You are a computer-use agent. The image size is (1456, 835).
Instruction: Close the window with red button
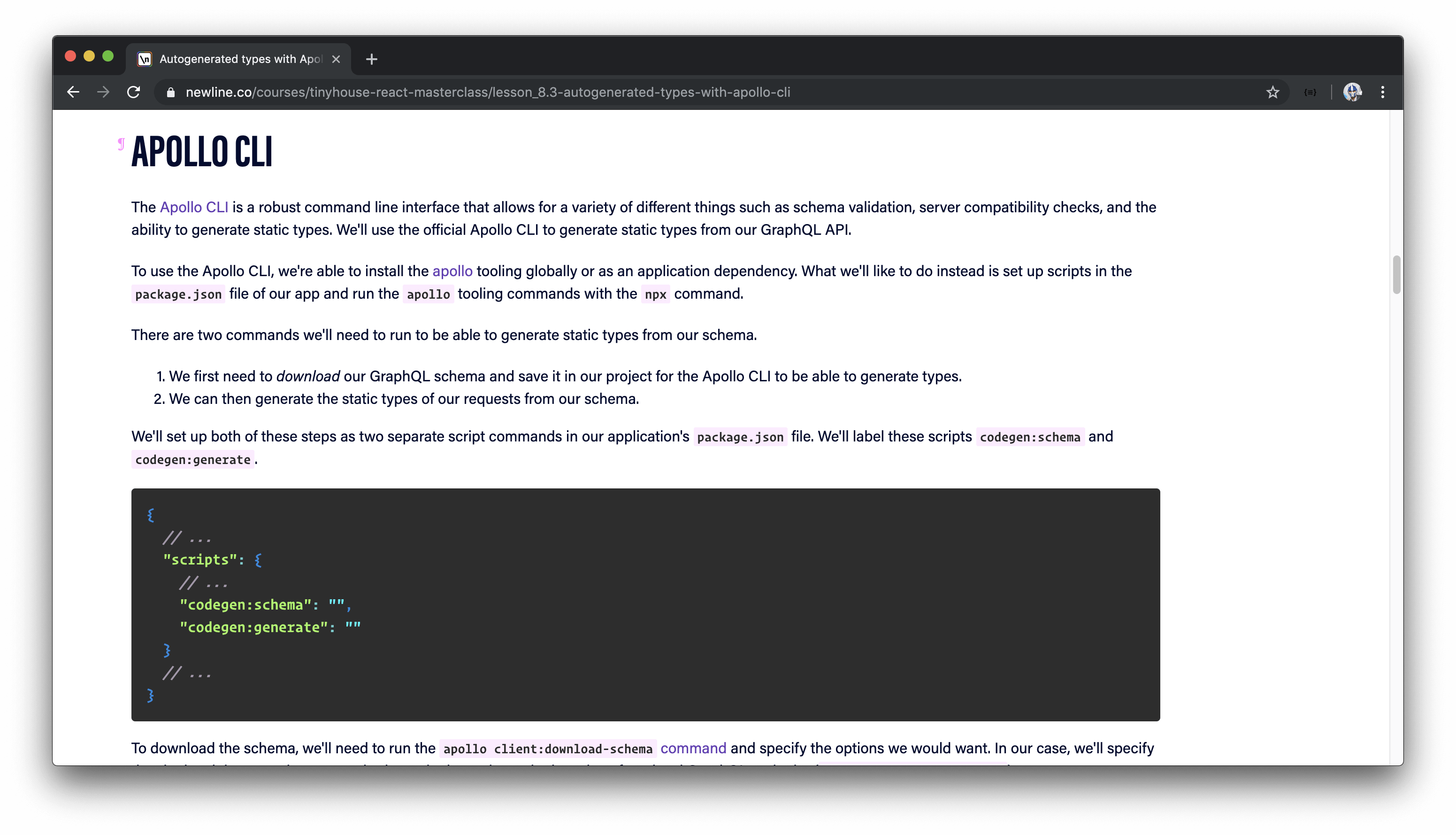pyautogui.click(x=70, y=55)
